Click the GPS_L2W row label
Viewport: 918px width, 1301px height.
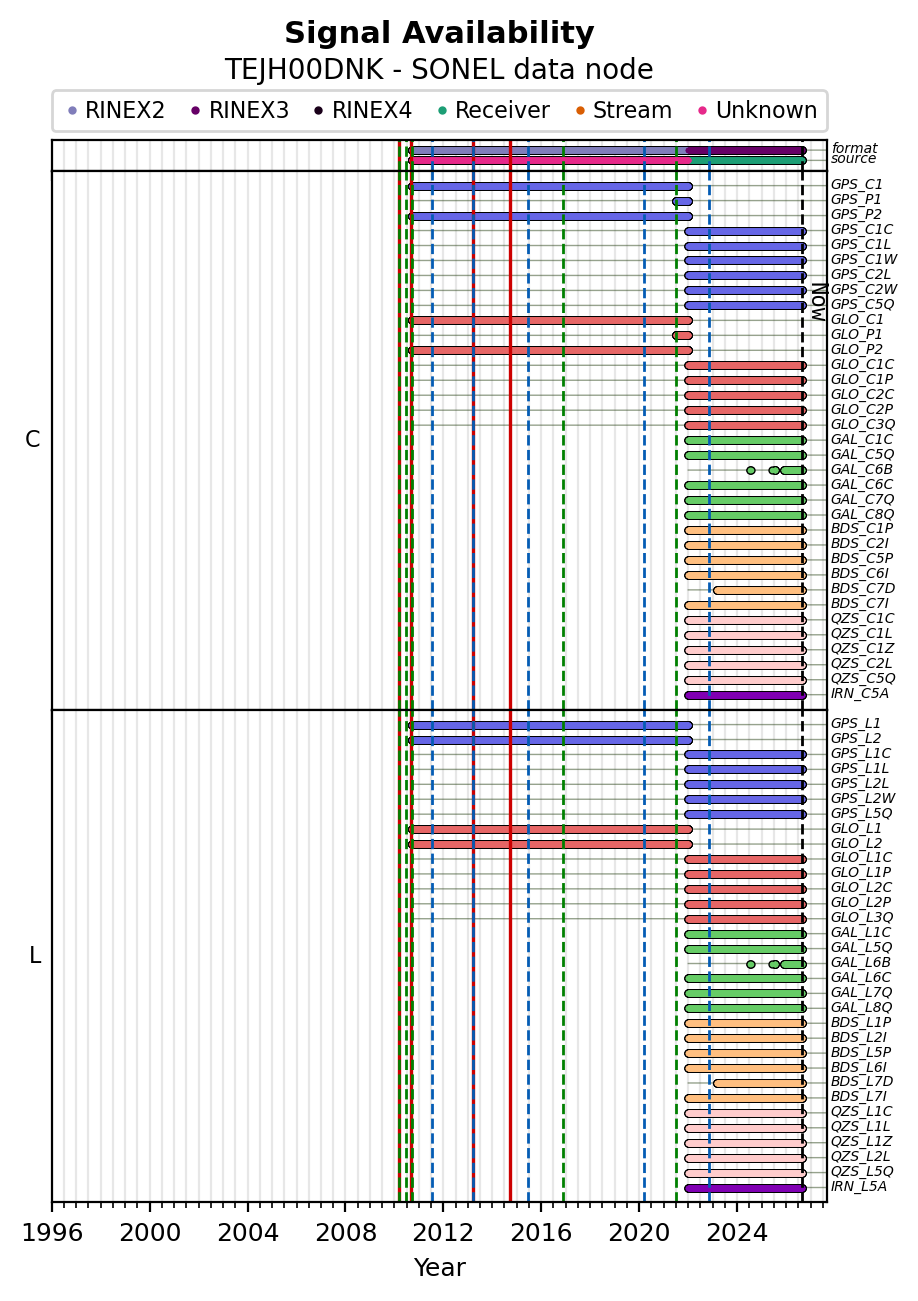click(x=863, y=799)
